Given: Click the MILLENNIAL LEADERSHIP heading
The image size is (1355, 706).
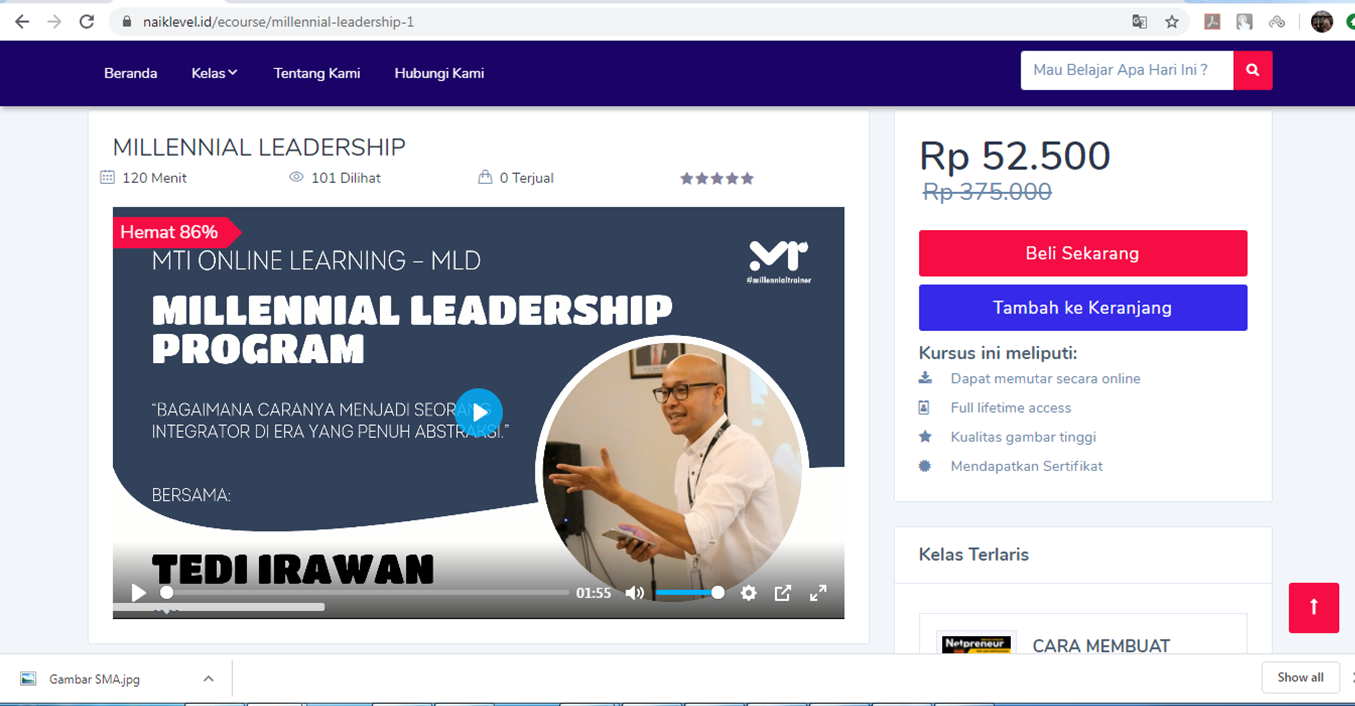Looking at the screenshot, I should tap(259, 147).
